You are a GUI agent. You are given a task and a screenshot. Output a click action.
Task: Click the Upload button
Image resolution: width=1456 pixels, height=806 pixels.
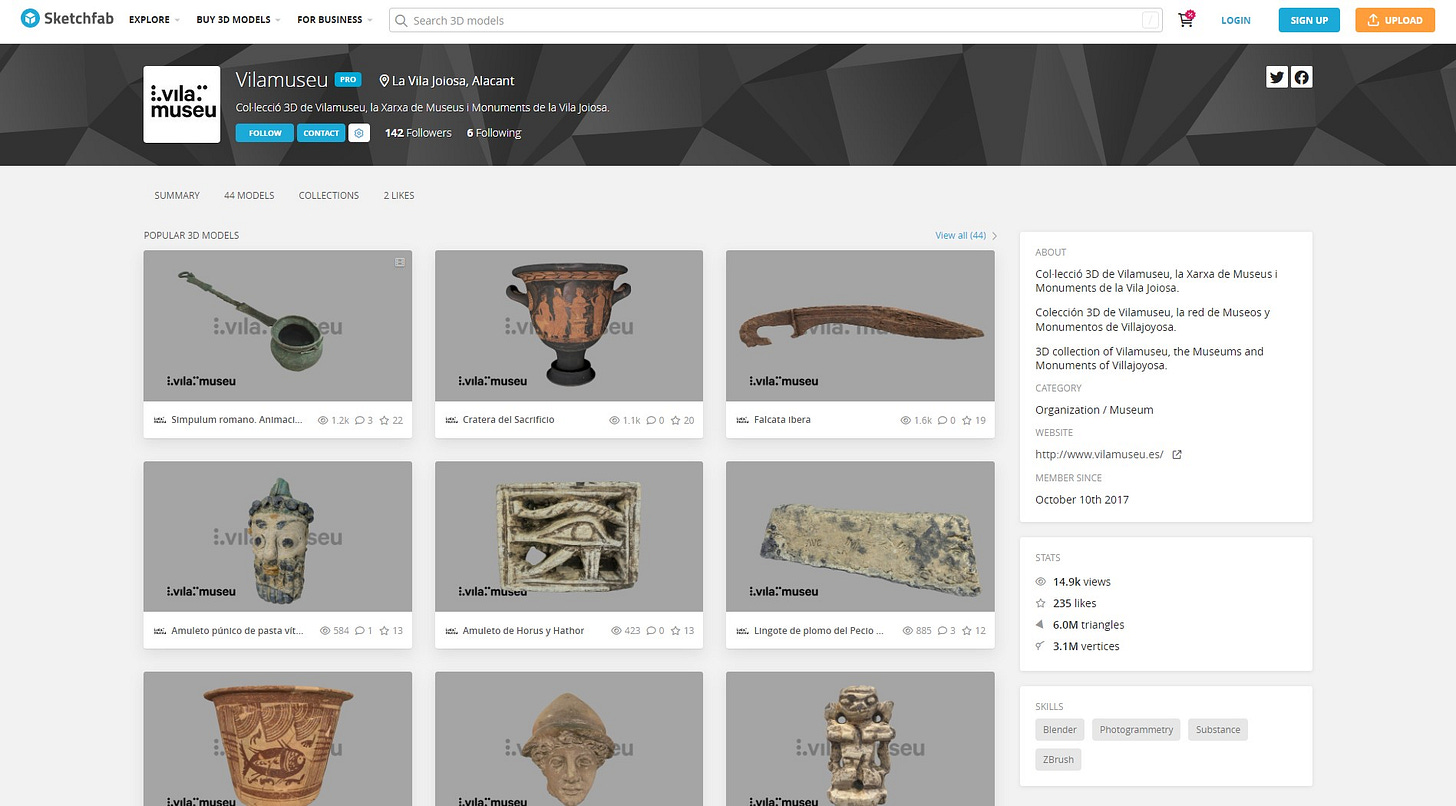(1395, 20)
